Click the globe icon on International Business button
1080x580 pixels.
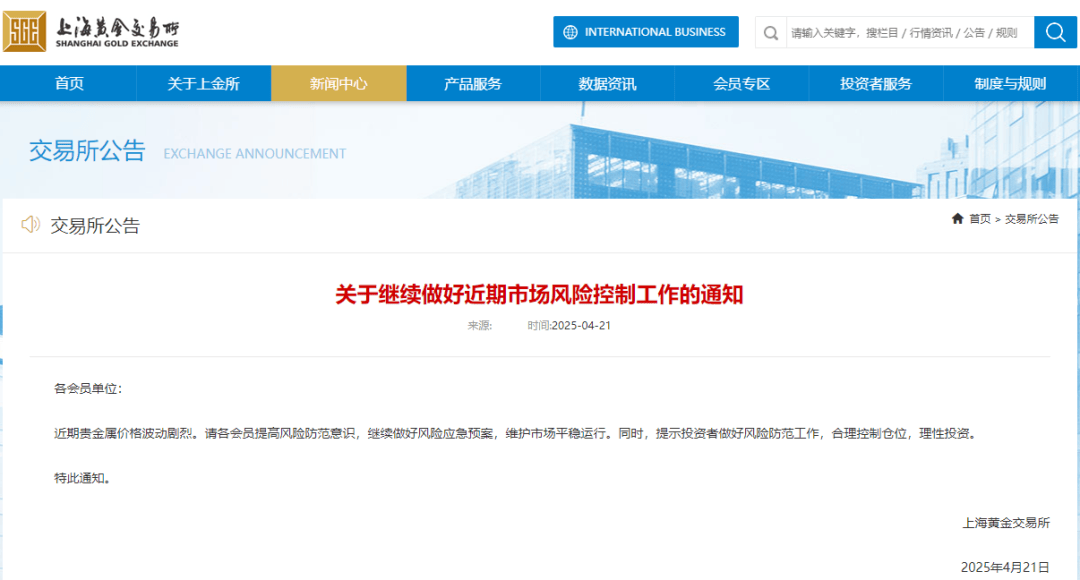tap(569, 32)
